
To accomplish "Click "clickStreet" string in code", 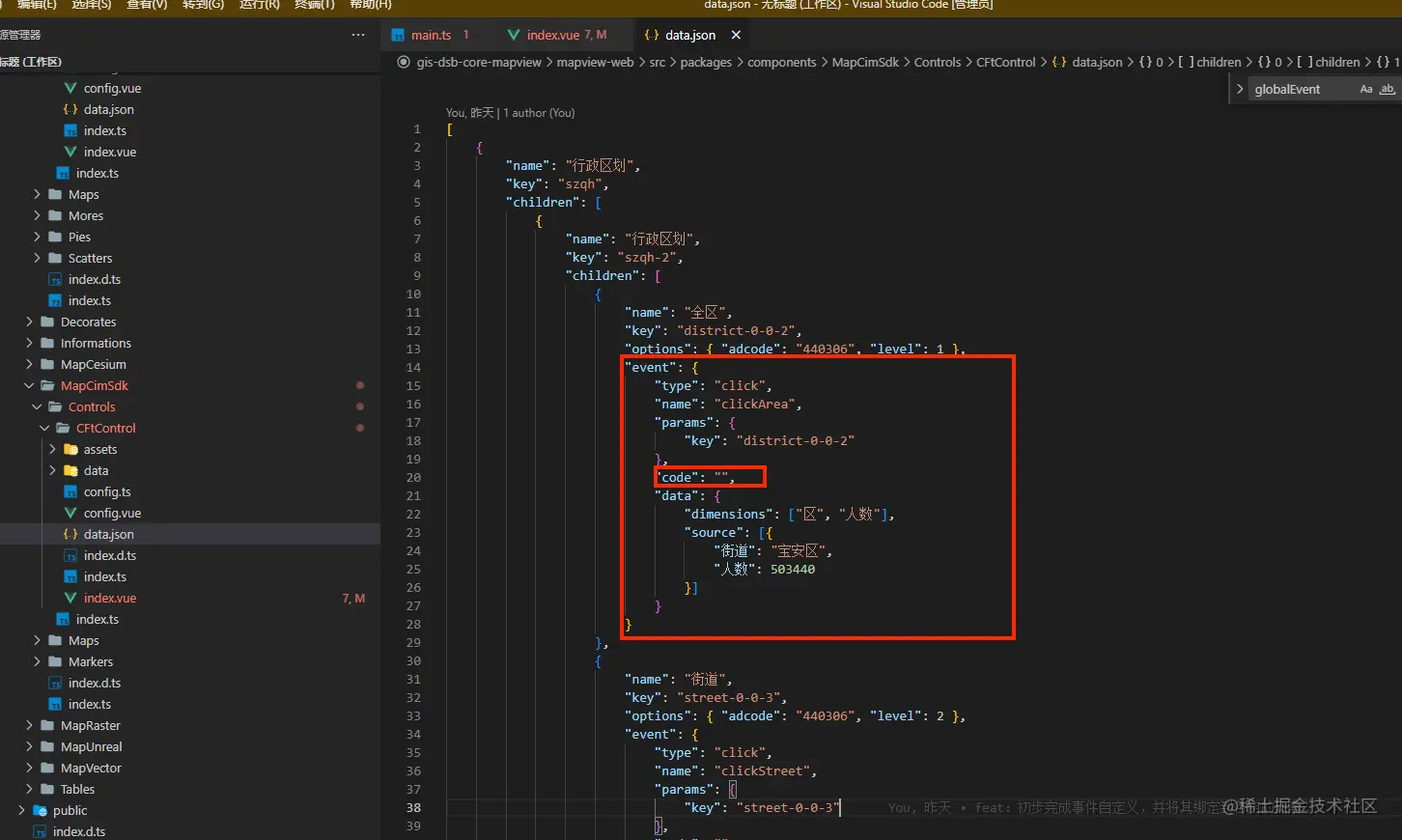I will (x=764, y=770).
